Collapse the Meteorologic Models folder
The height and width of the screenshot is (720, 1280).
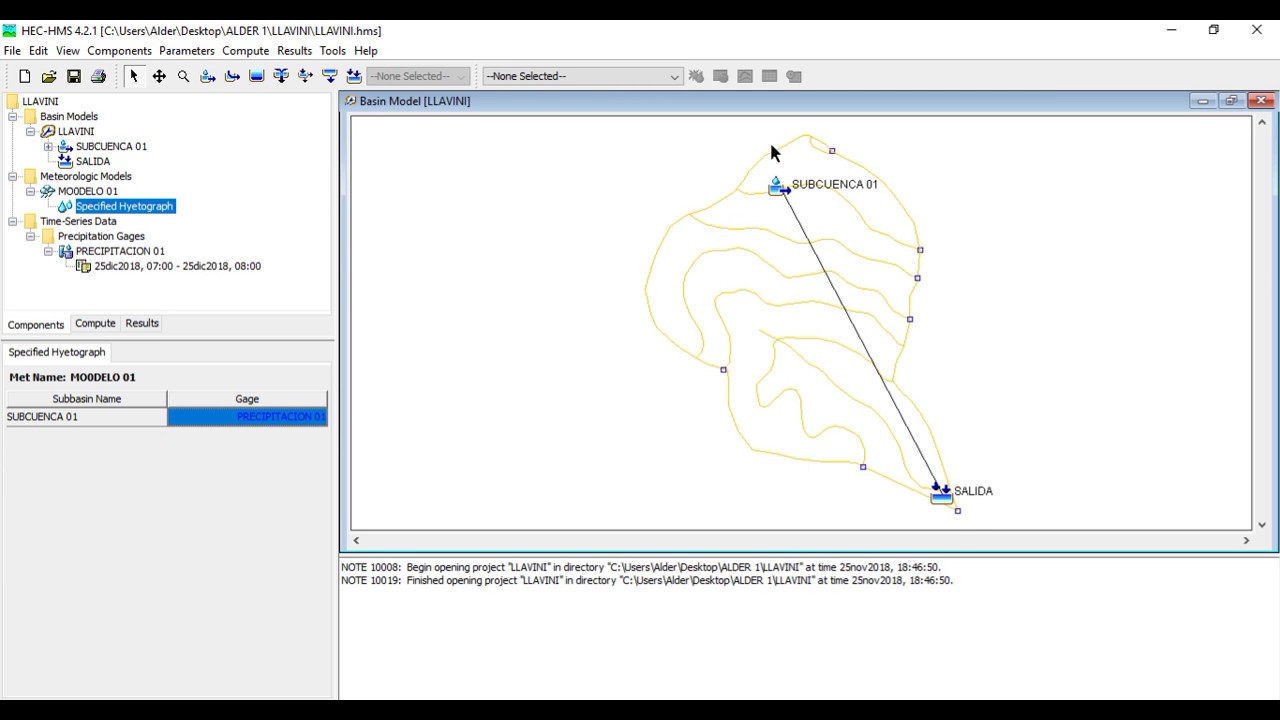pyautogui.click(x=13, y=176)
